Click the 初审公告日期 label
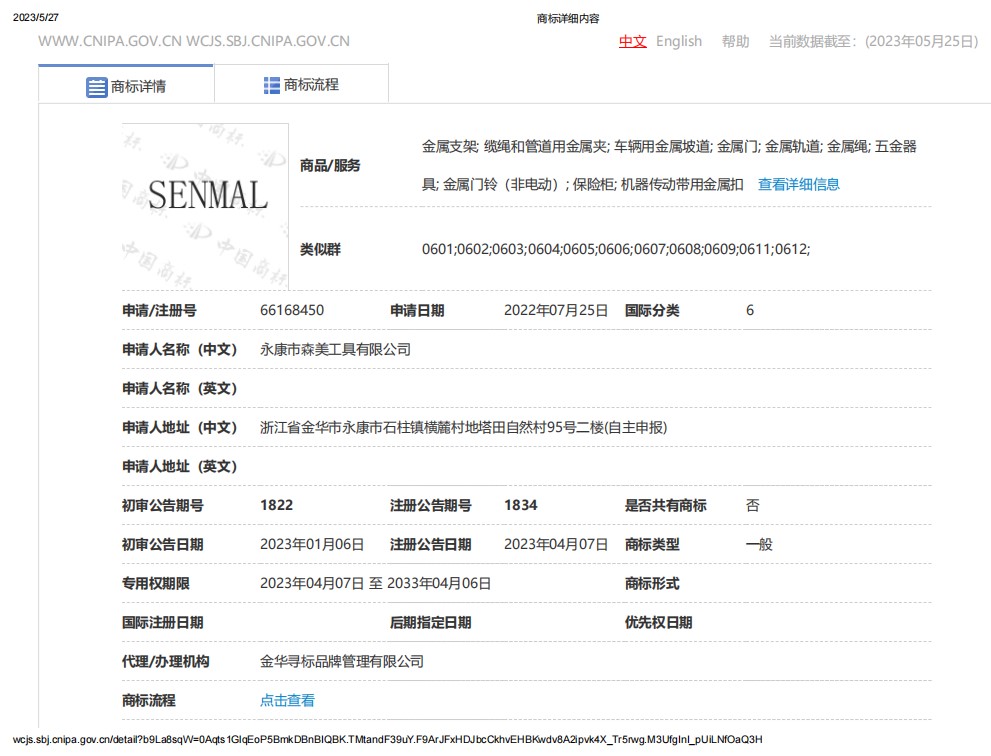The width and height of the screenshot is (991, 756). pyautogui.click(x=162, y=545)
